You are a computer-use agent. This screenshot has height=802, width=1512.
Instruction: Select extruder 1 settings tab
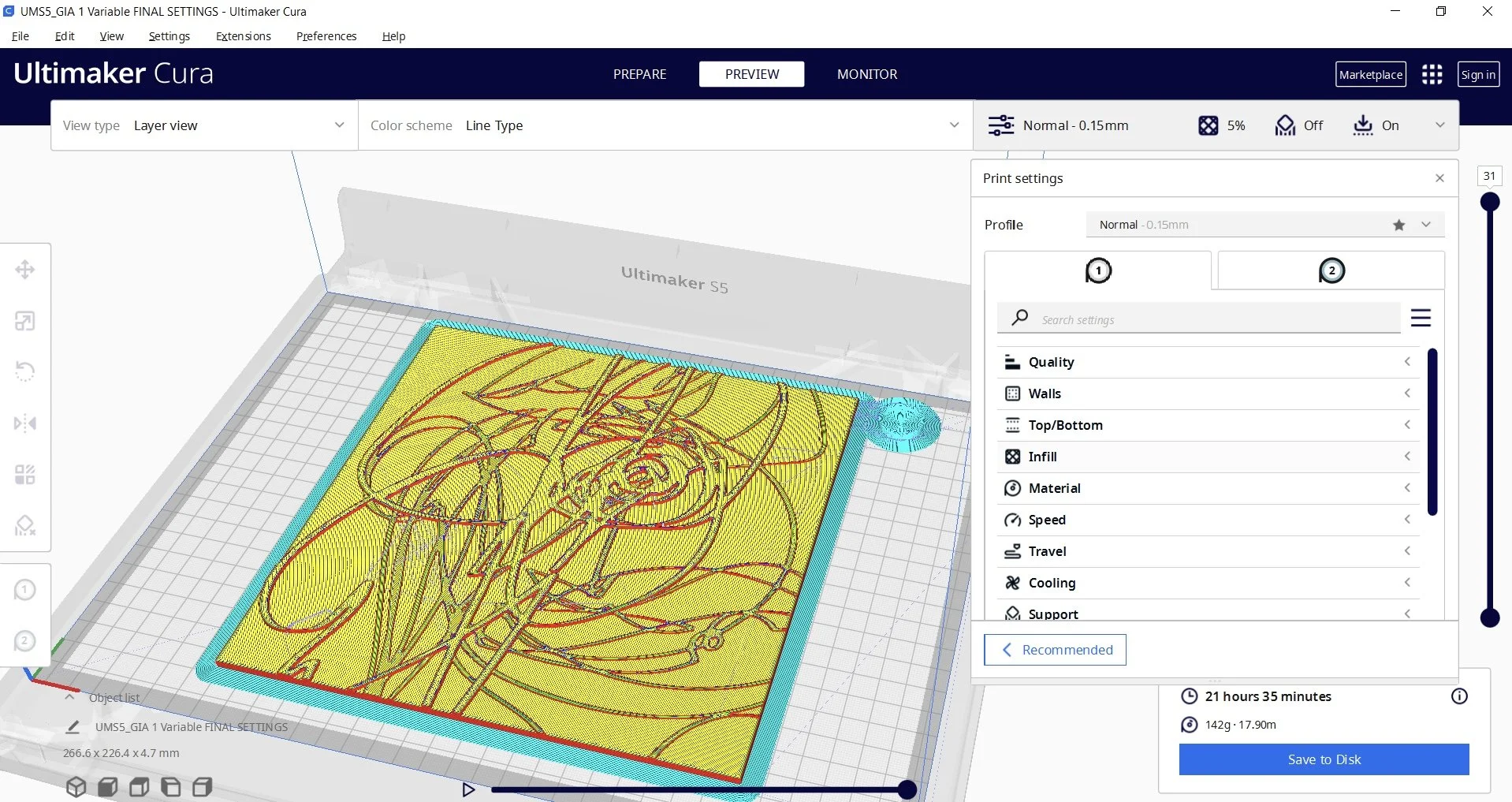click(x=1097, y=270)
